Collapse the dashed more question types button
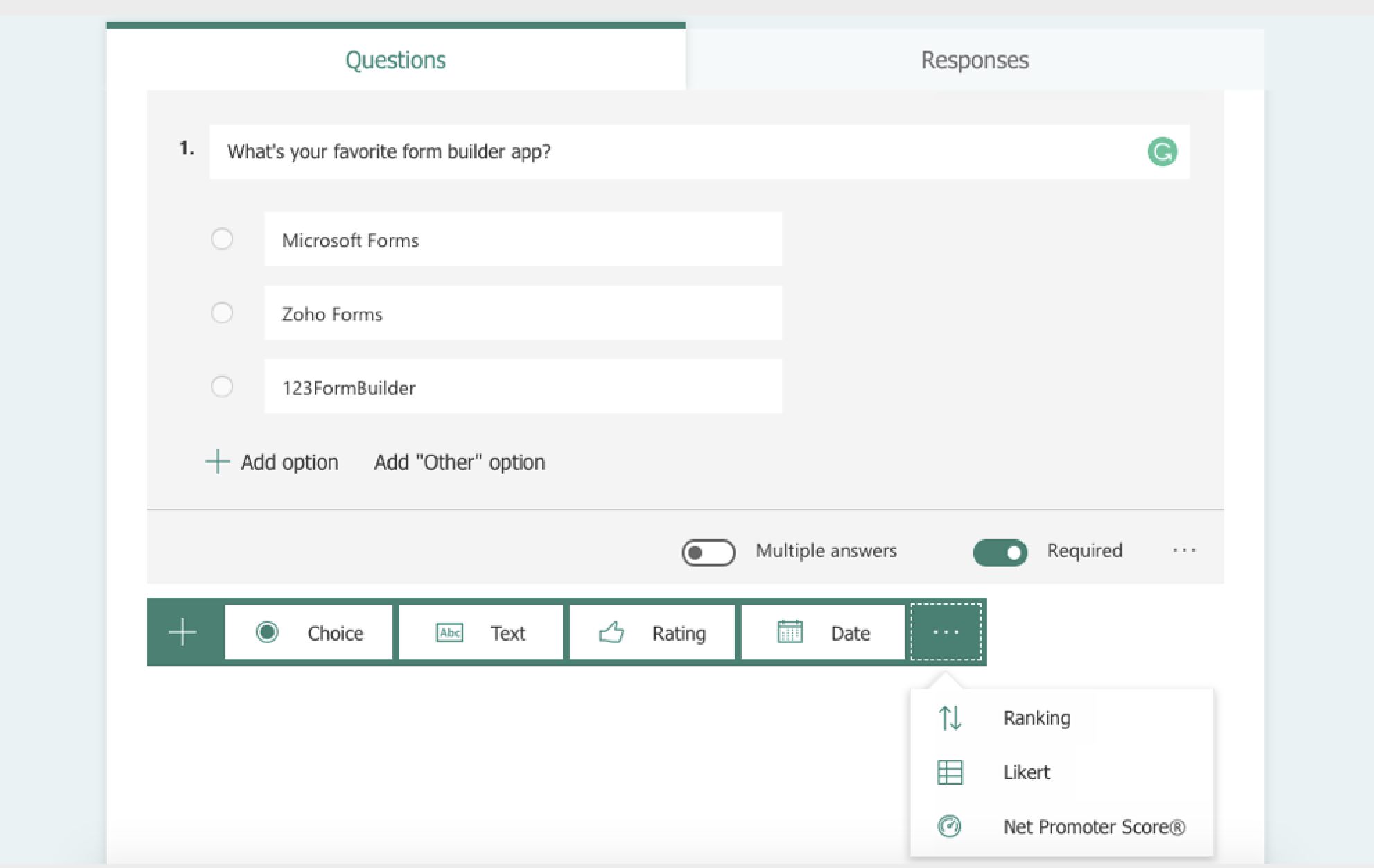 (946, 632)
